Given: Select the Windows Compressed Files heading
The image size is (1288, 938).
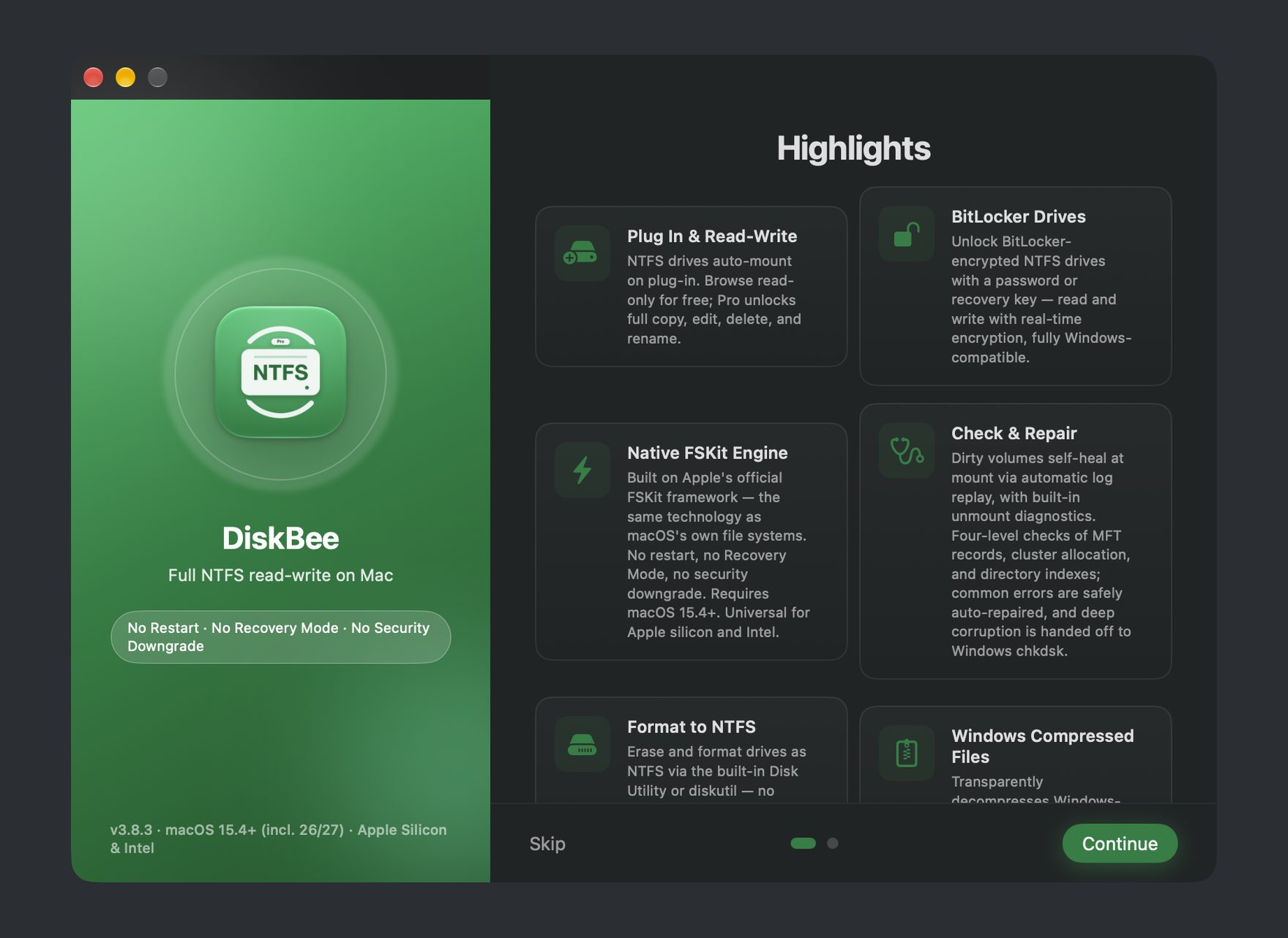Looking at the screenshot, I should coord(1042,746).
